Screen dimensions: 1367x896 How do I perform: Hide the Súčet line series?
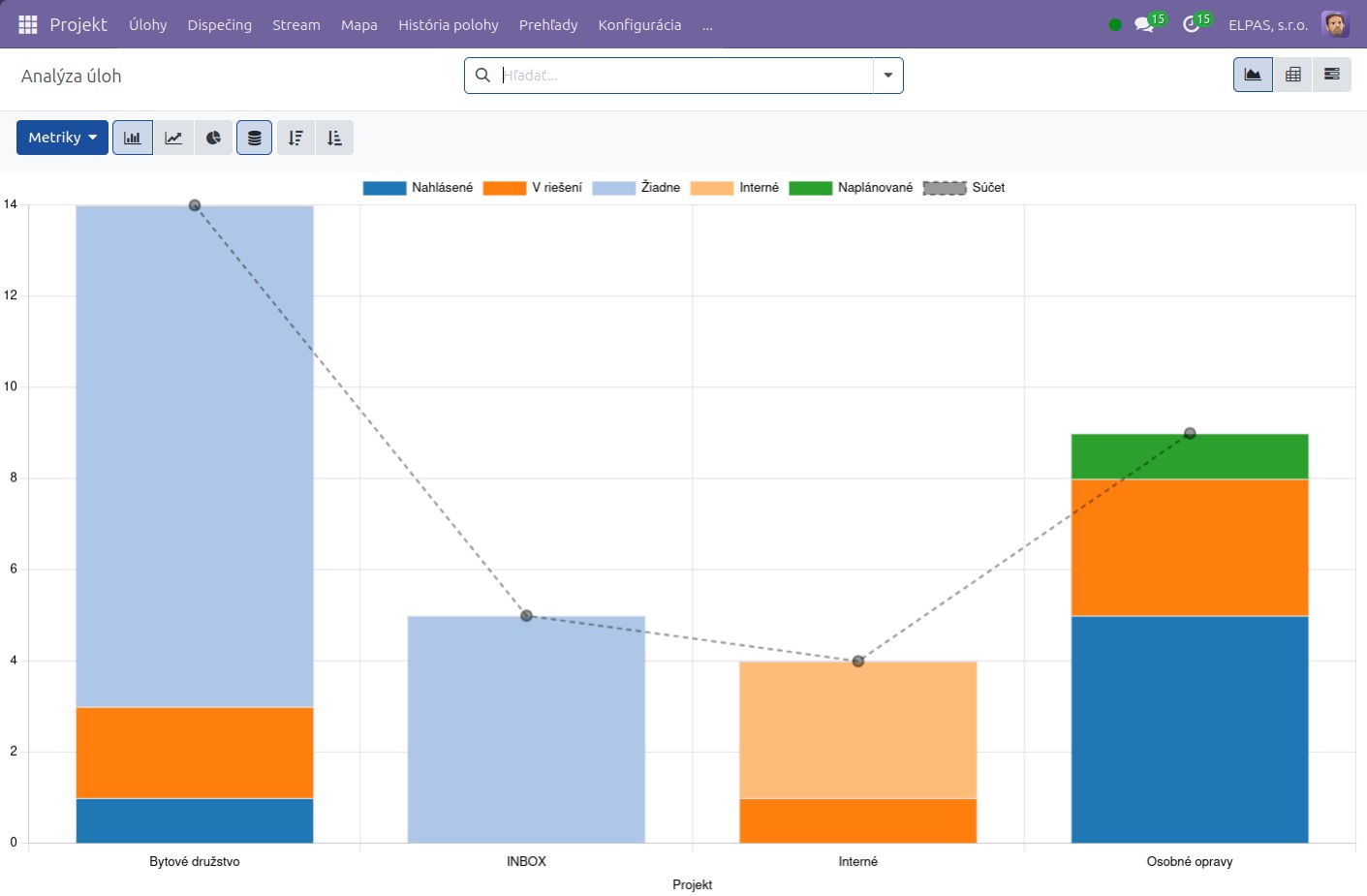964,188
